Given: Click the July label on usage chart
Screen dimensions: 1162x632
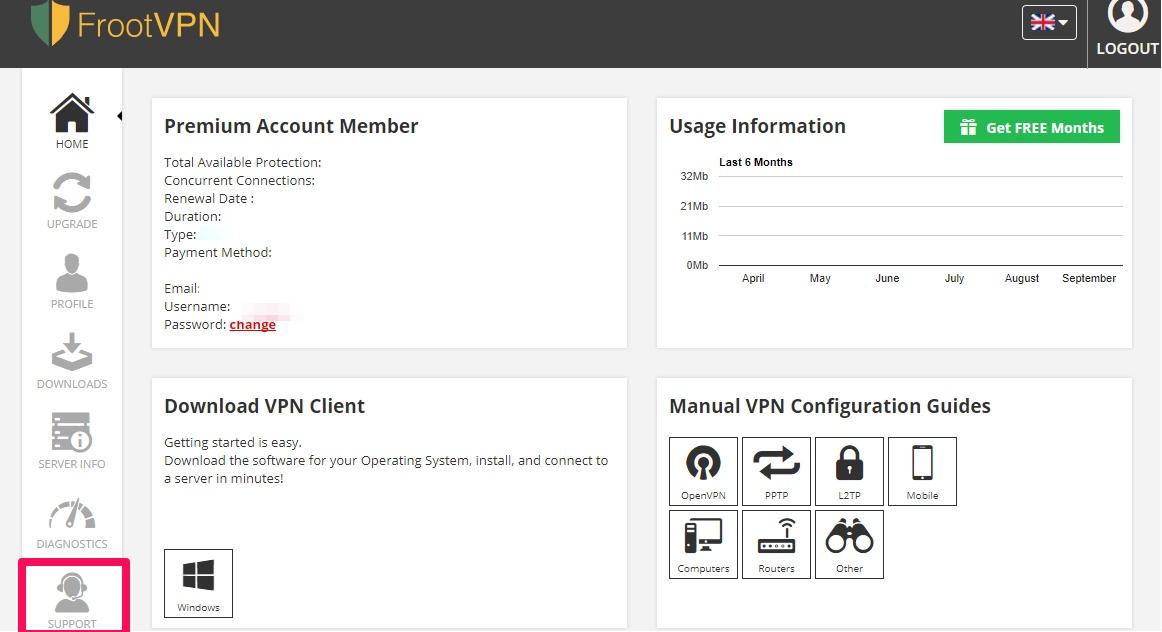Looking at the screenshot, I should click(954, 279).
